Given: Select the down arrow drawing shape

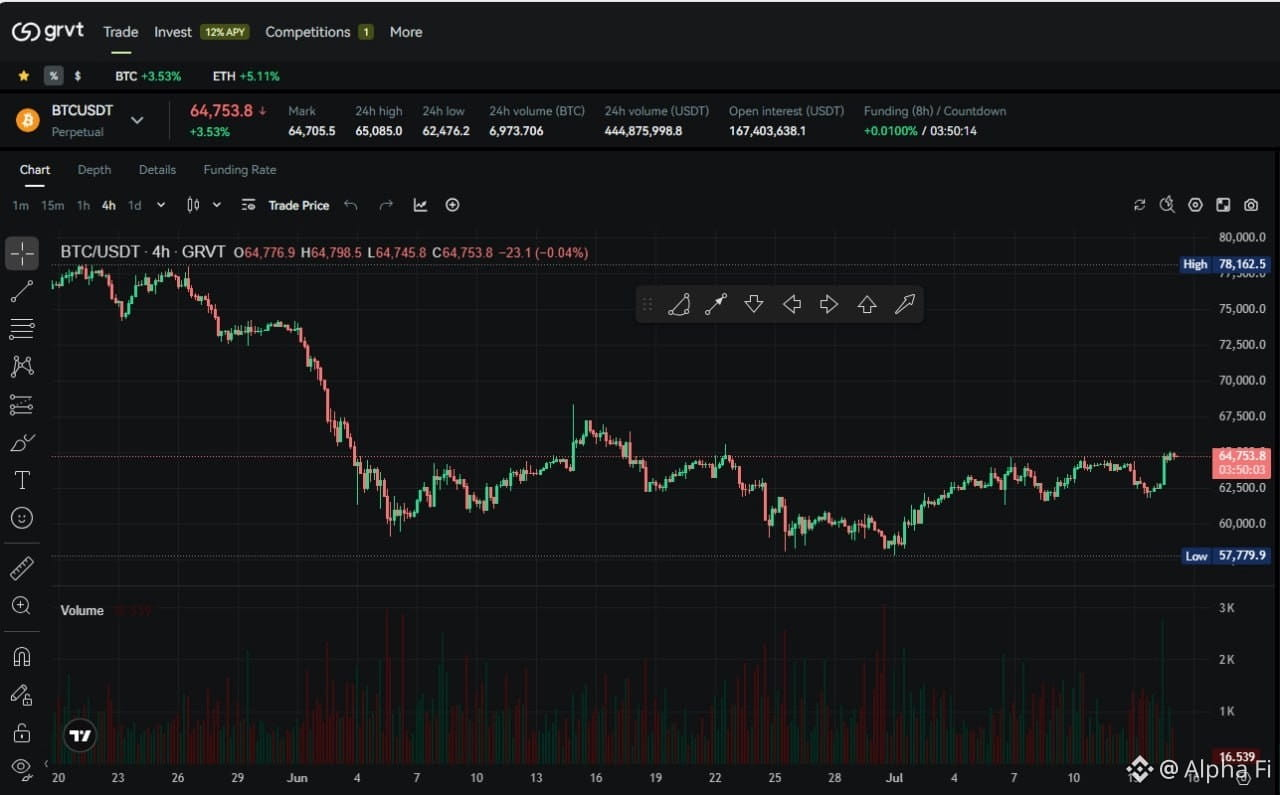Looking at the screenshot, I should (754, 304).
